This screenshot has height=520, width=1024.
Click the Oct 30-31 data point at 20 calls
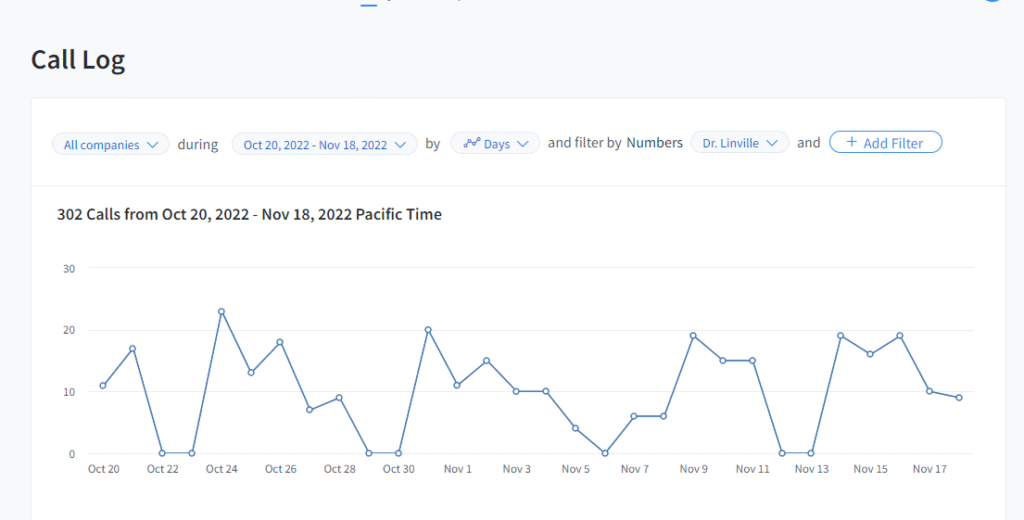428,330
